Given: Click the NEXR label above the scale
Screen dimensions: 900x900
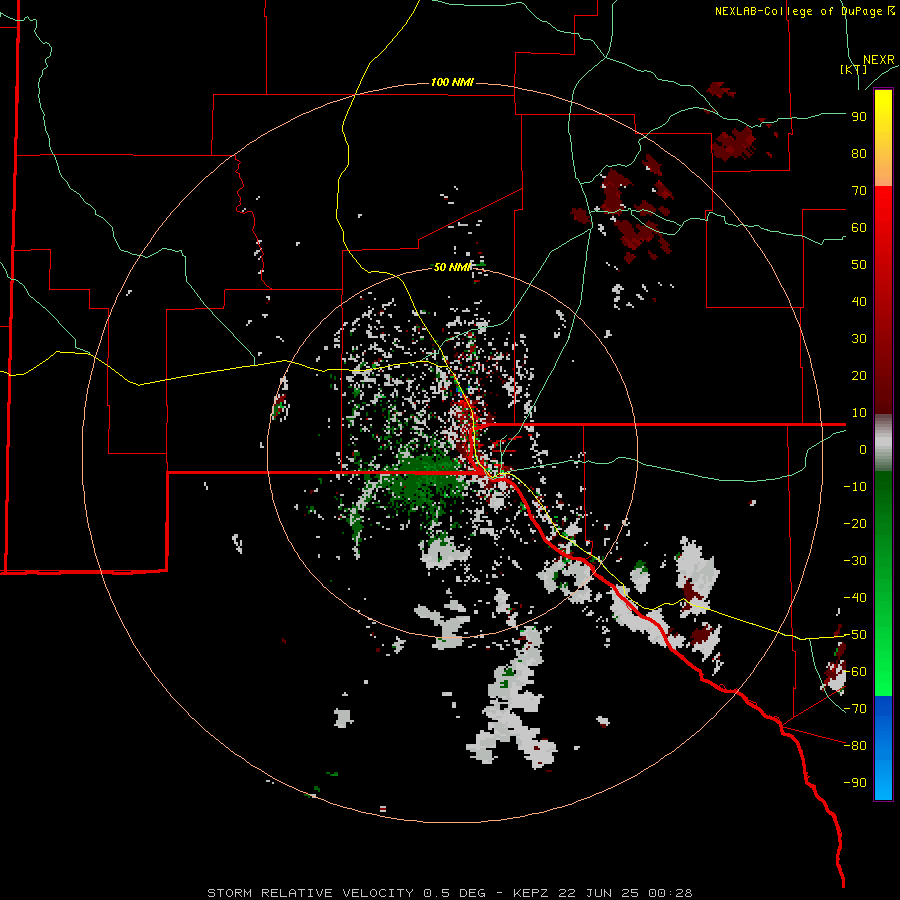Looking at the screenshot, I should coord(879,60).
